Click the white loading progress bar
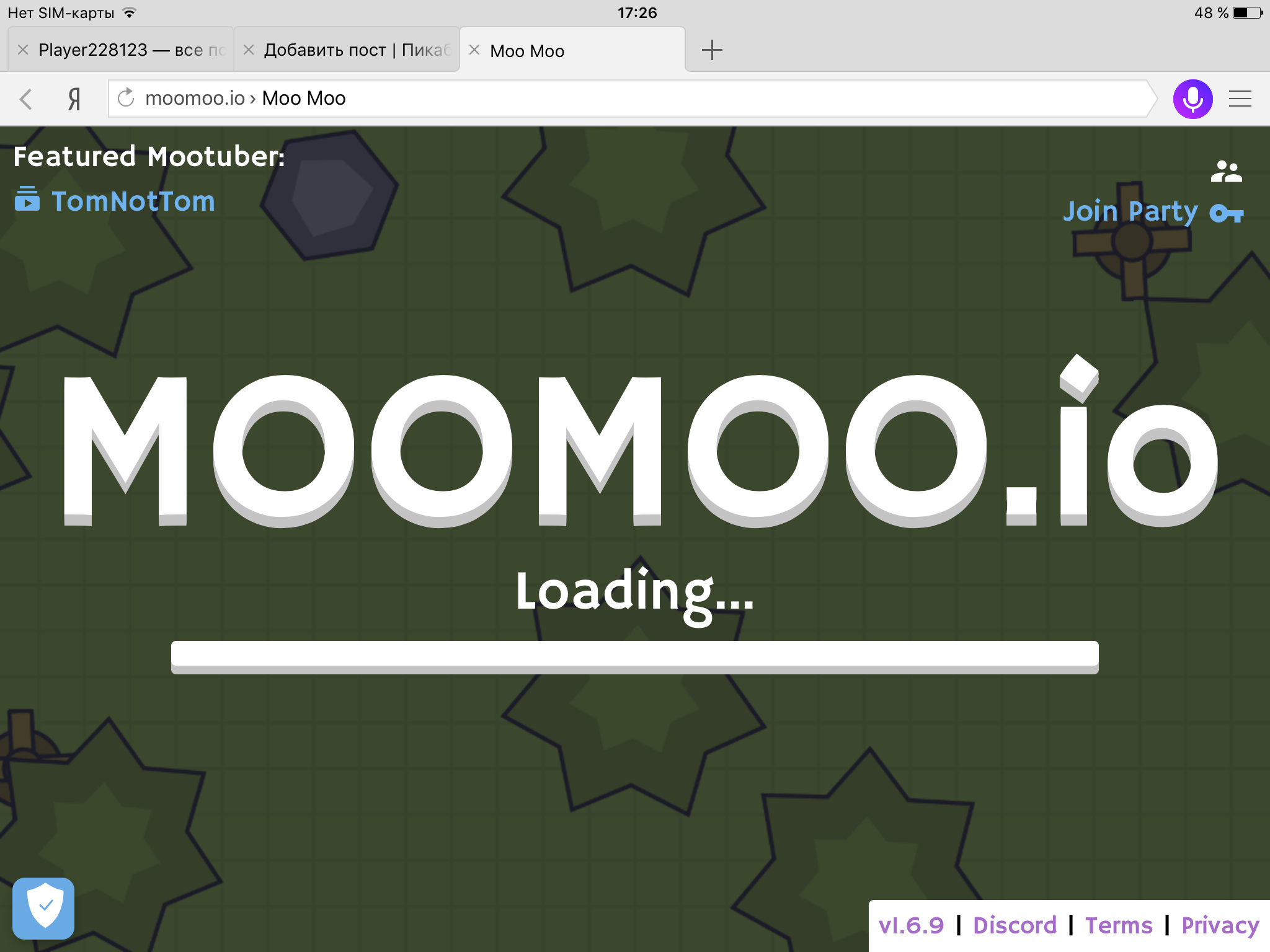This screenshot has width=1270, height=952. click(635, 657)
